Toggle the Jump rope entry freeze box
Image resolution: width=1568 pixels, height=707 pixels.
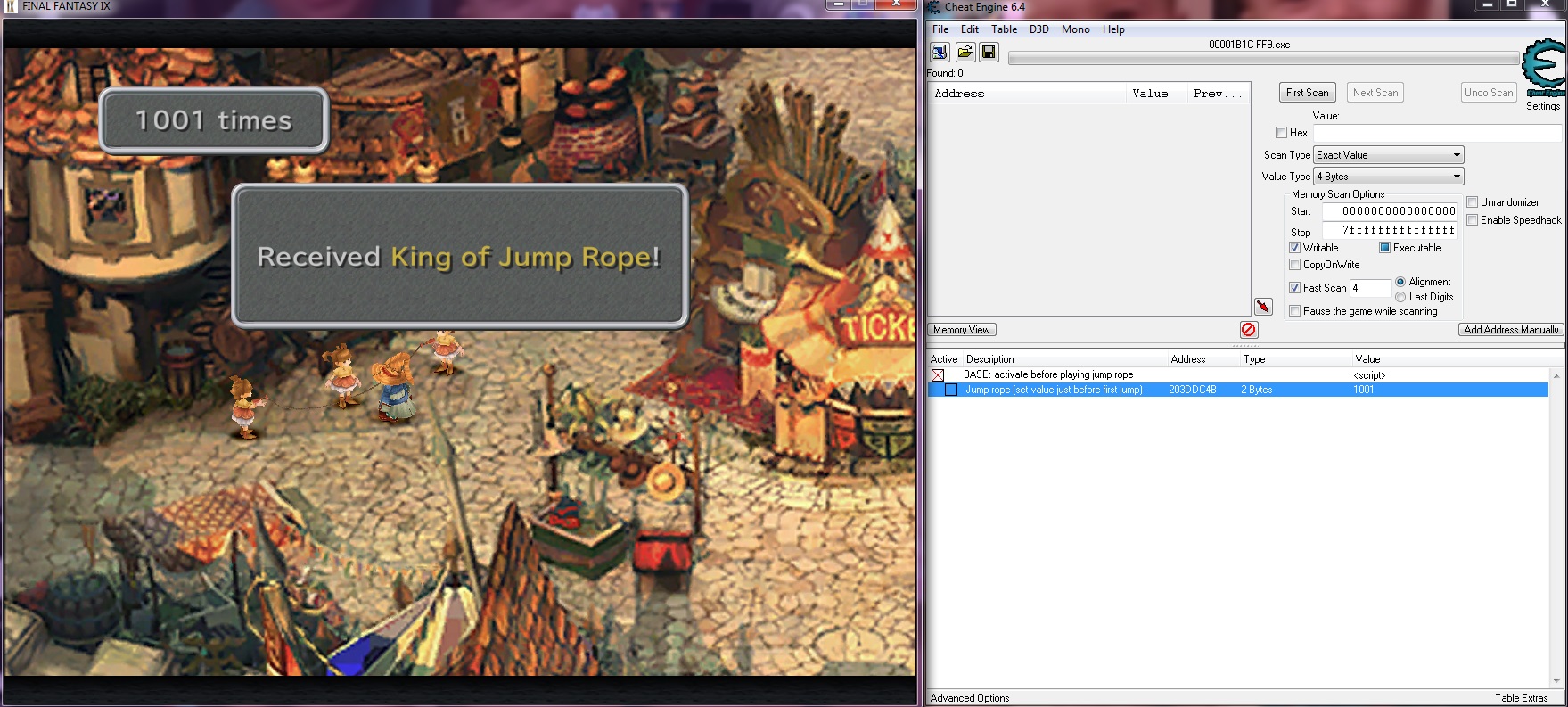tap(951, 390)
